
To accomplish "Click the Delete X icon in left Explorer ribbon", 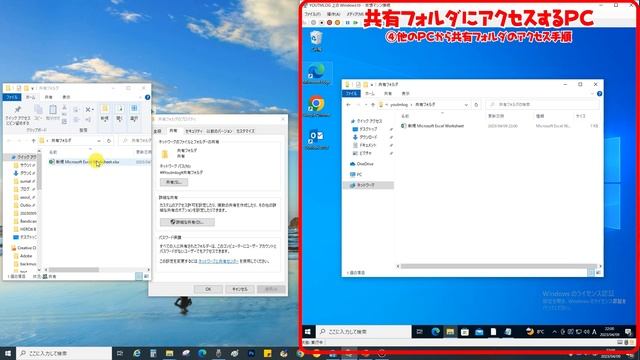I will (89, 109).
